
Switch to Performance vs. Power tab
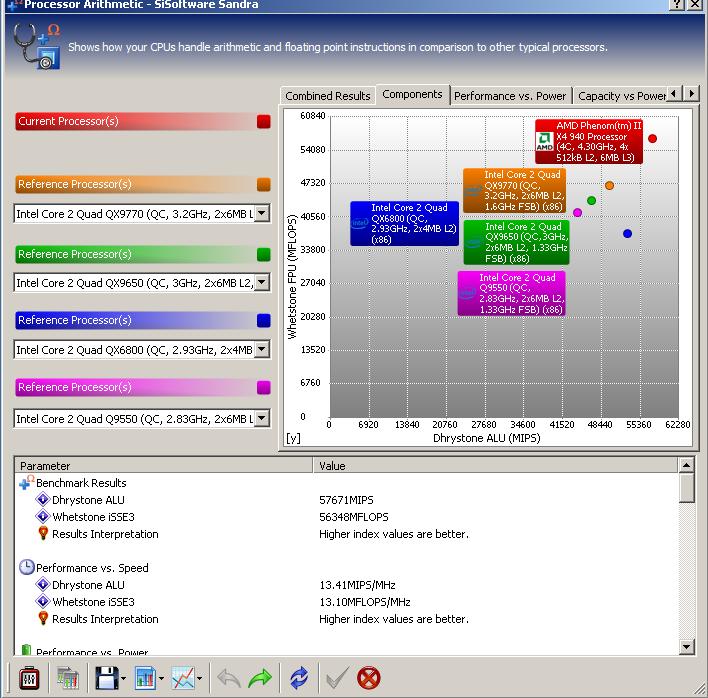510,96
